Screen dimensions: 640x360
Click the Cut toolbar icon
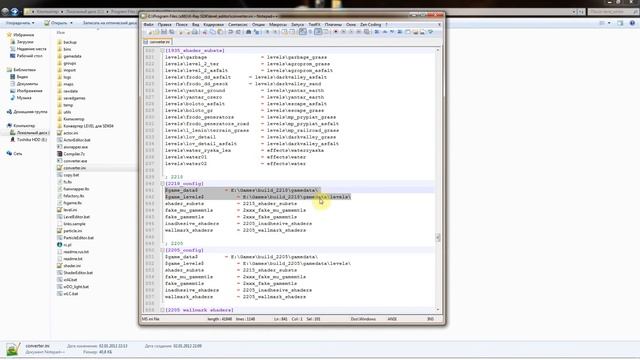tap(205, 32)
